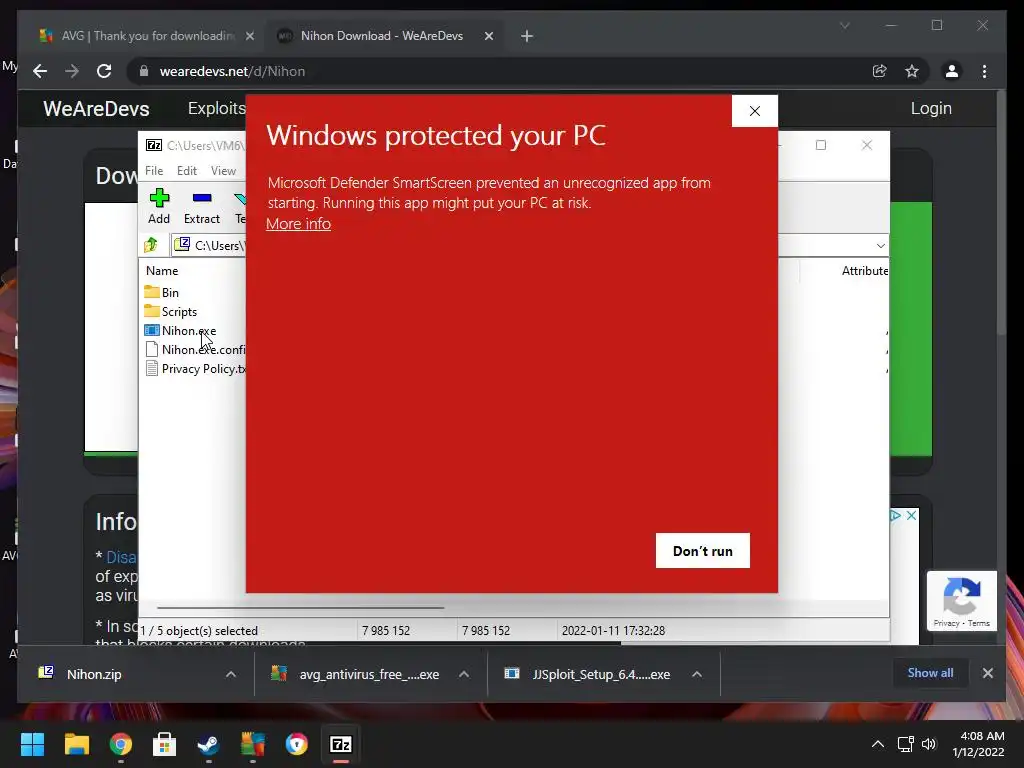This screenshot has width=1024, height=768.
Task: Click the Chrome taskbar icon
Action: coord(121,744)
